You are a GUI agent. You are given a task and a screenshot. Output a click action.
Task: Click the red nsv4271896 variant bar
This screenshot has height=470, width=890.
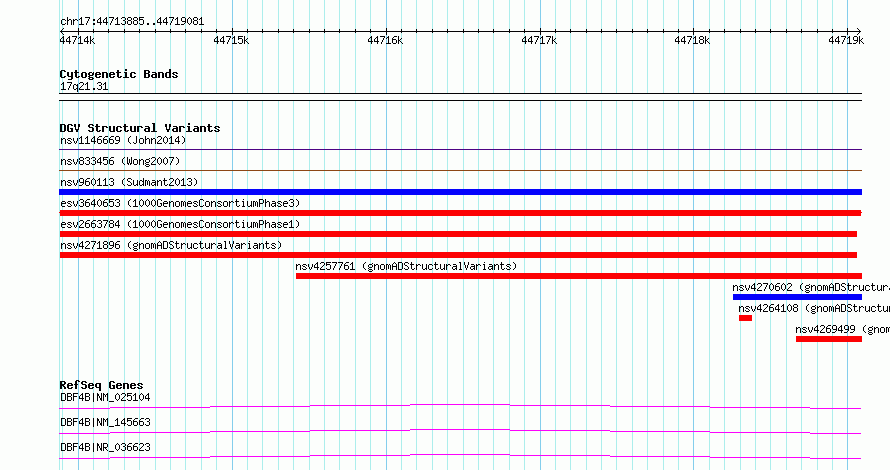(x=458, y=255)
